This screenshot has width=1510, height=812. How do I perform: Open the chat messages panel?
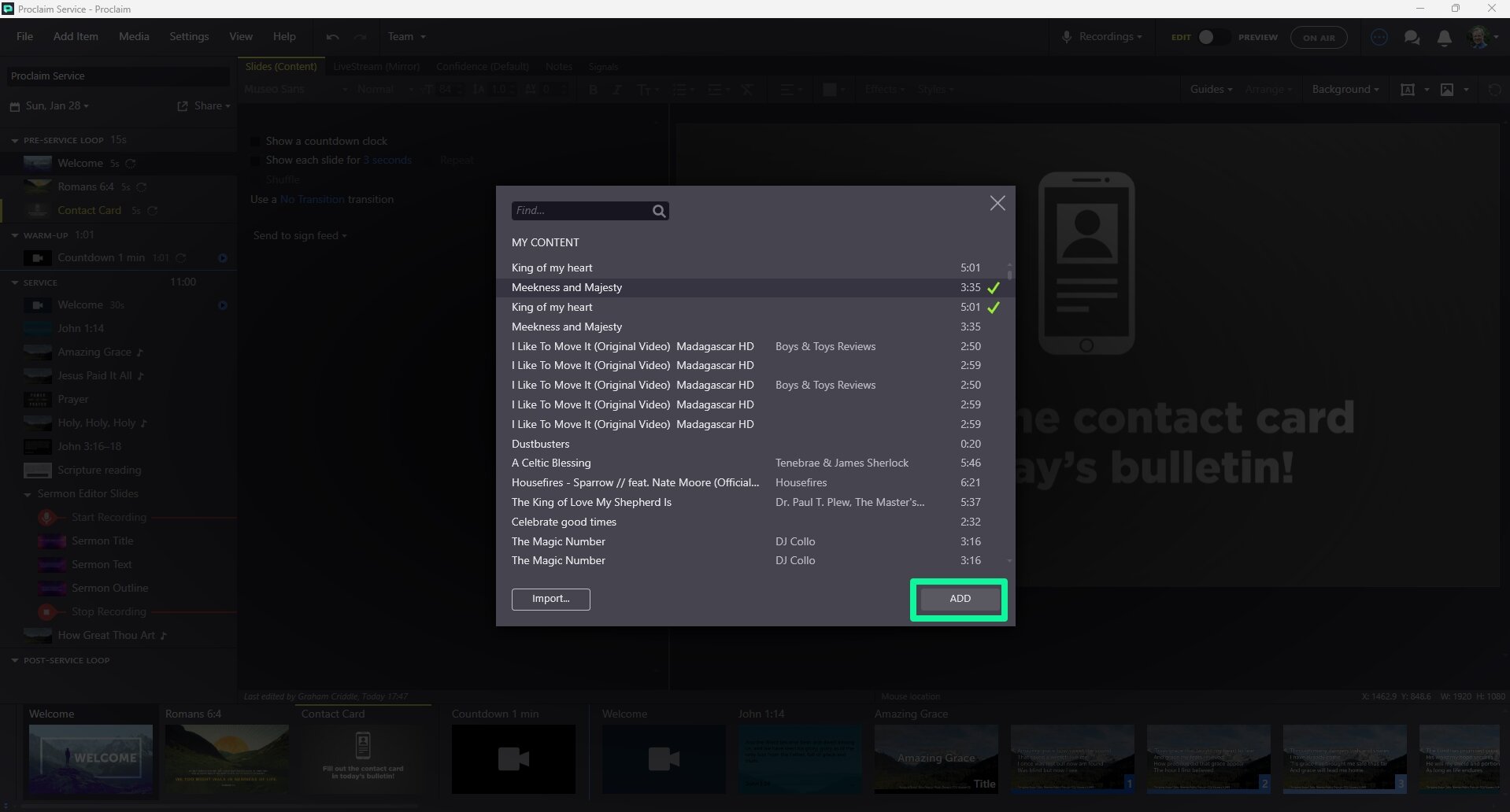pyautogui.click(x=1412, y=37)
